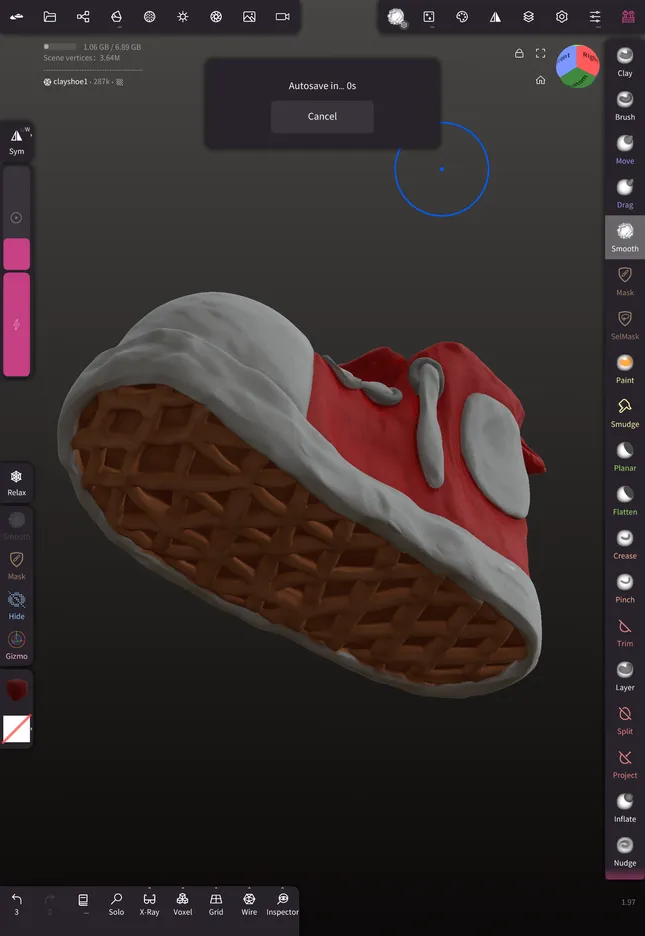Toggle the Relax option
The image size is (645, 936).
[x=17, y=483]
